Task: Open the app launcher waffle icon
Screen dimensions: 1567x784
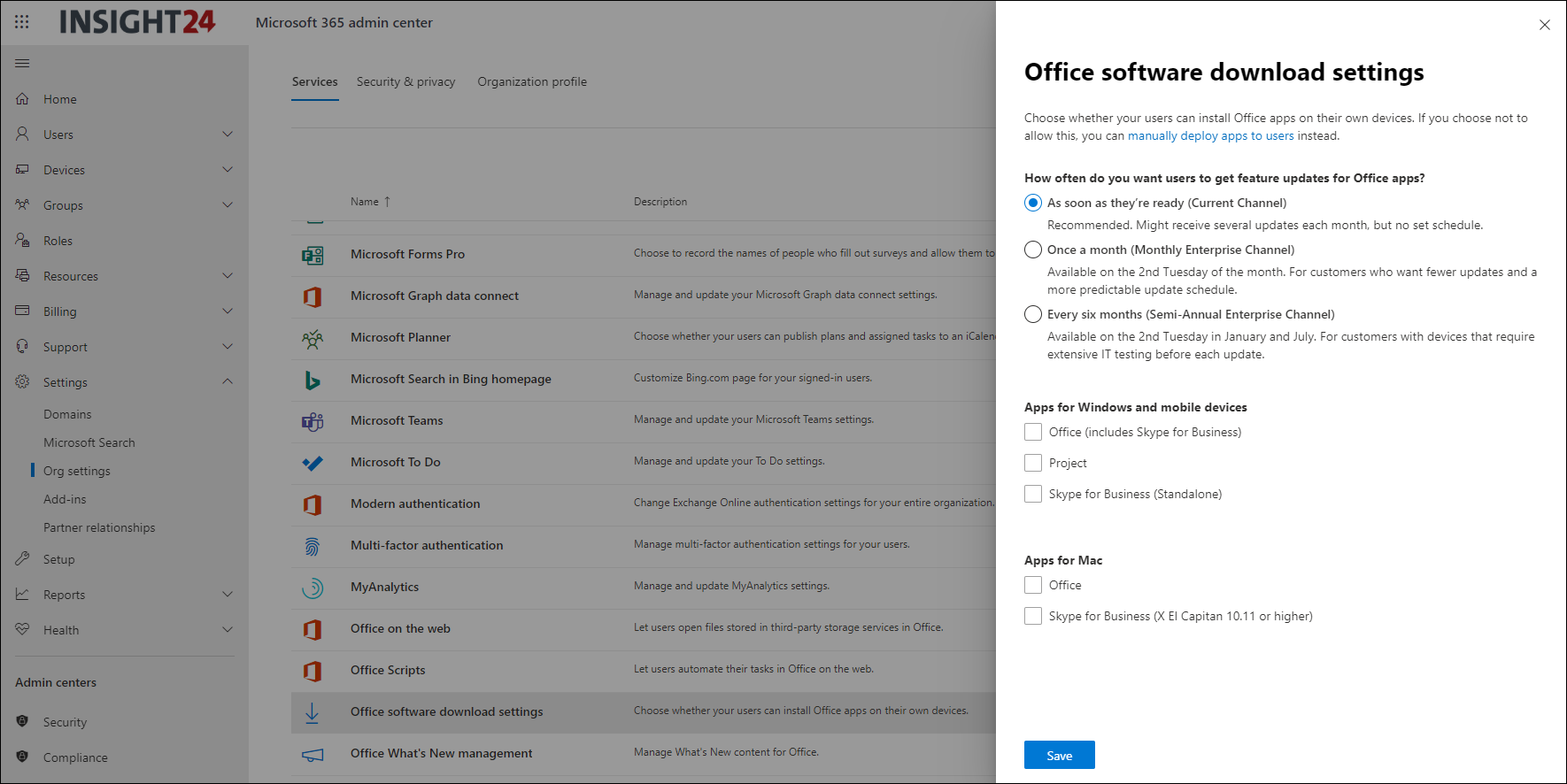Action: coord(22,22)
